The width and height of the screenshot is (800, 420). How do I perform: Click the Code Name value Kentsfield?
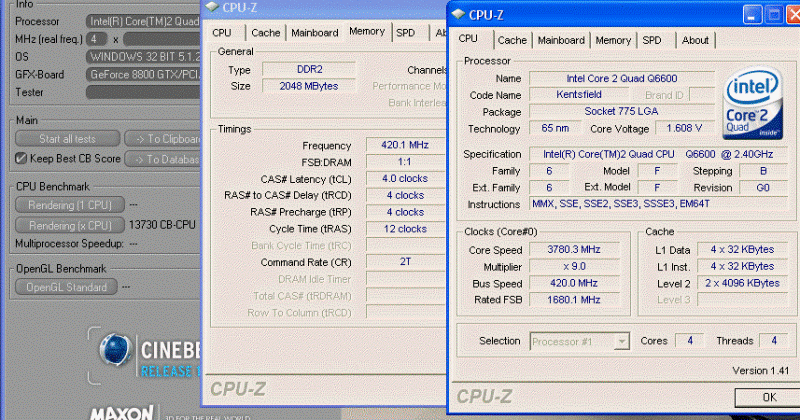(579, 94)
